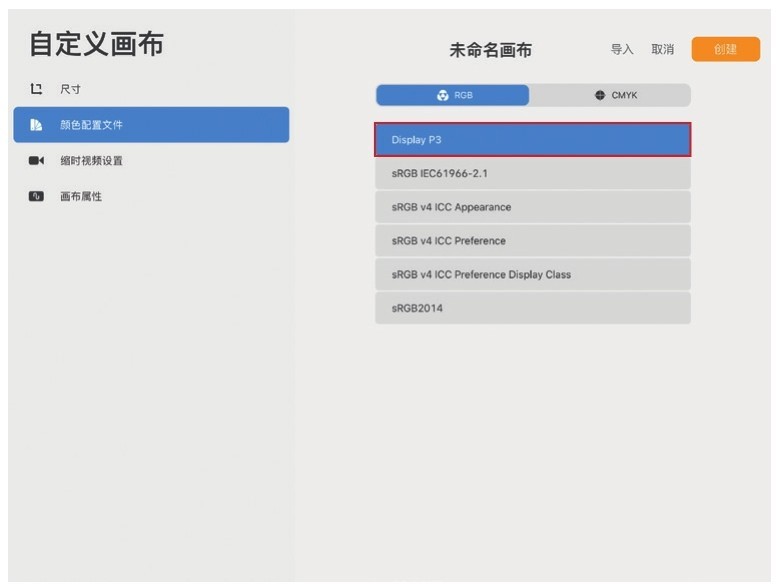Select the Display P3 color profile
This screenshot has width=777, height=587.
coord(533,140)
